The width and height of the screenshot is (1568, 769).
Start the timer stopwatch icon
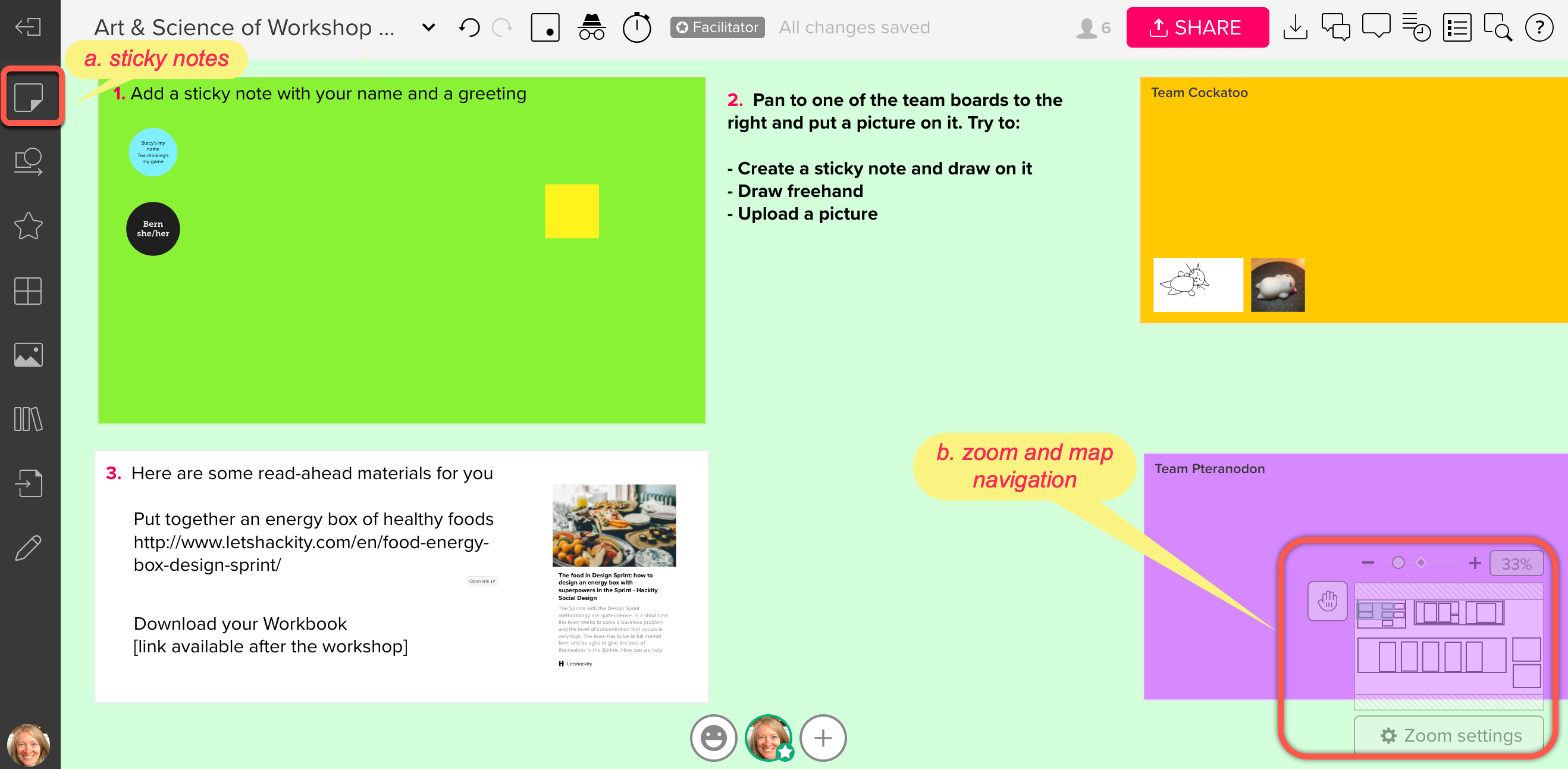[636, 27]
